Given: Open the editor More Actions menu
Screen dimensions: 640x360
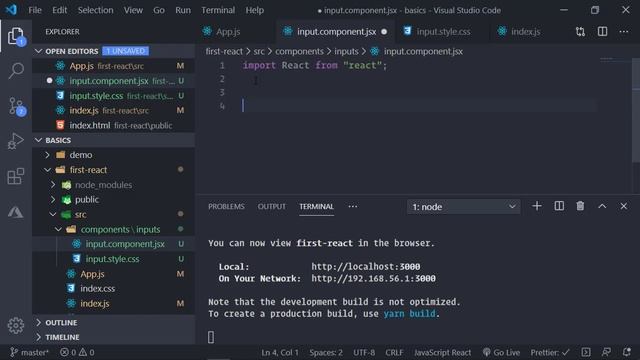Looking at the screenshot, I should coord(624,31).
